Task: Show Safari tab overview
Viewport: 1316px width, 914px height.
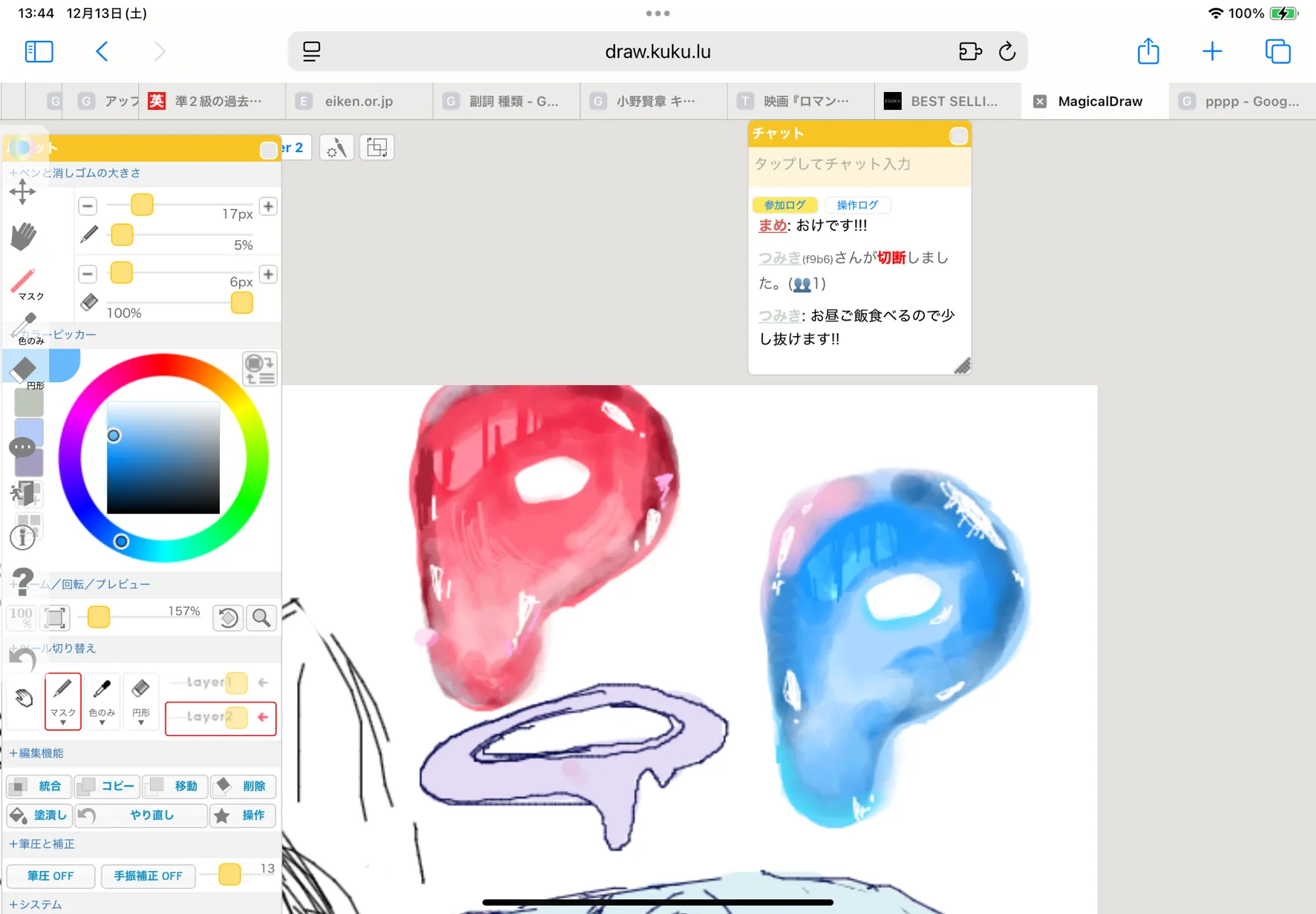Action: [1277, 51]
